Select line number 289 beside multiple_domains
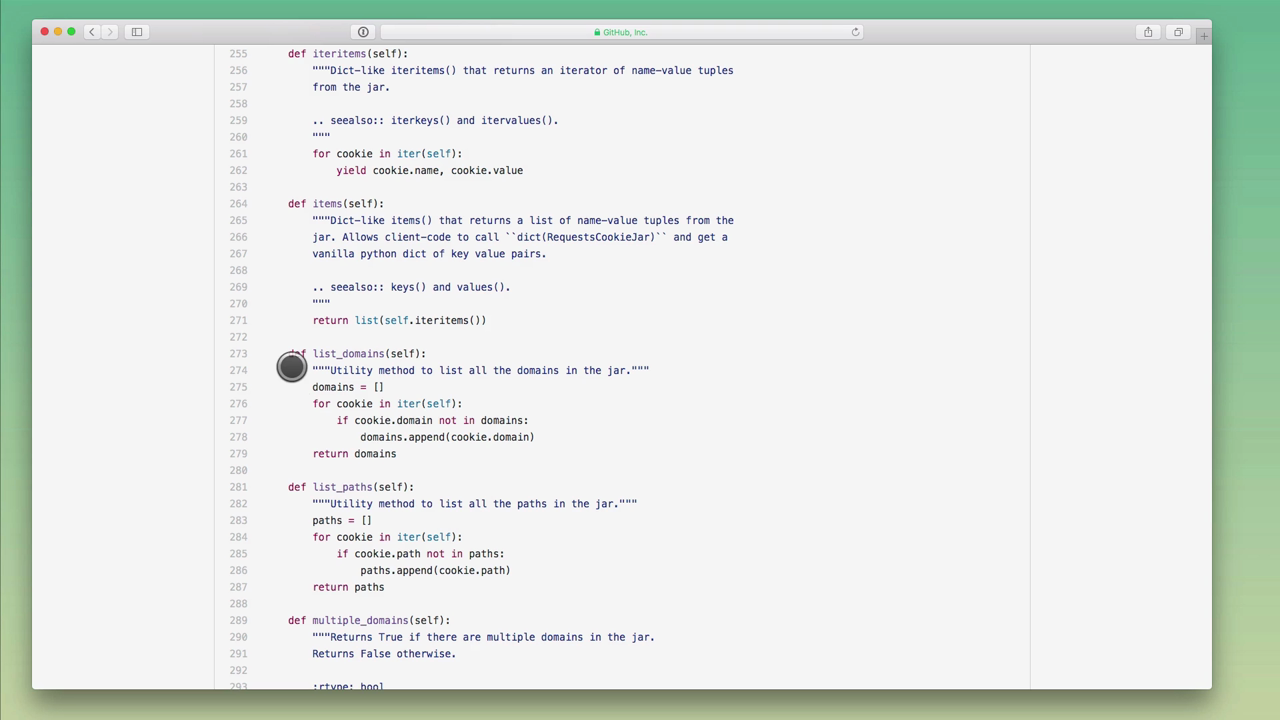1280x720 pixels. [238, 620]
